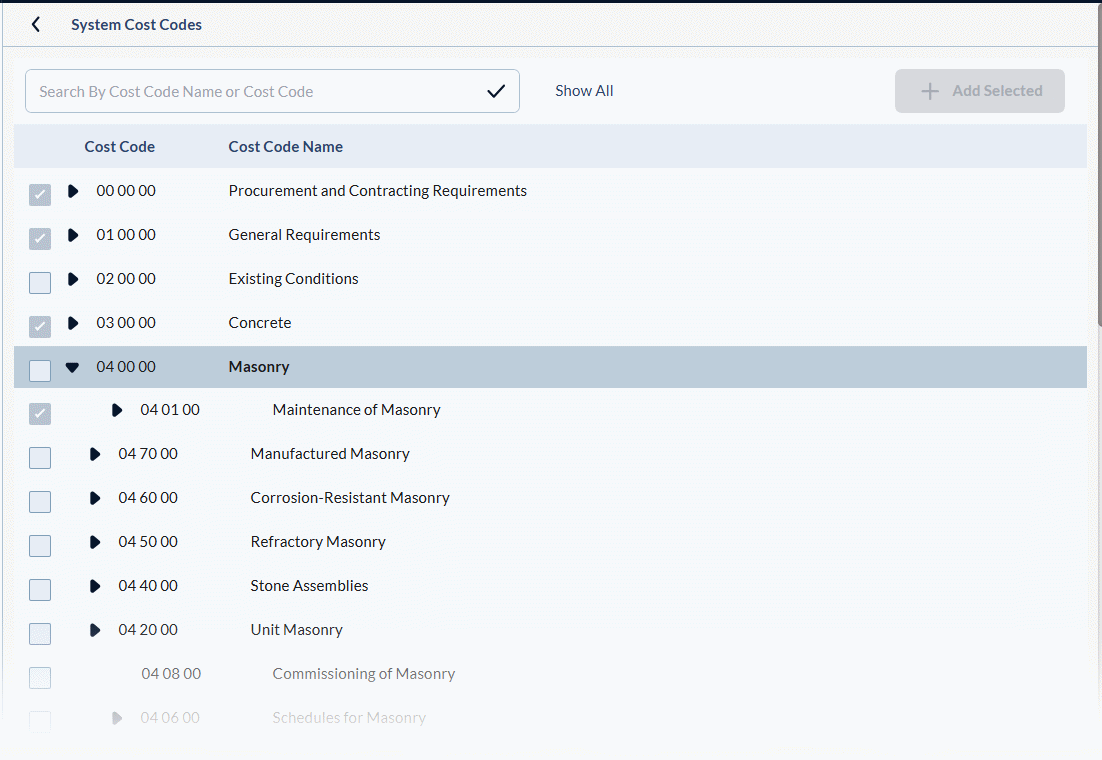Expand the Manufactured Masonry arrow

pyautogui.click(x=95, y=454)
